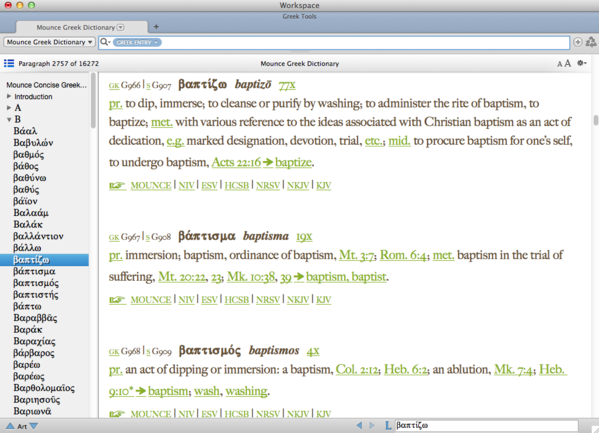The width and height of the screenshot is (599, 433).
Task: Increase text size with large A
Action: [568, 63]
